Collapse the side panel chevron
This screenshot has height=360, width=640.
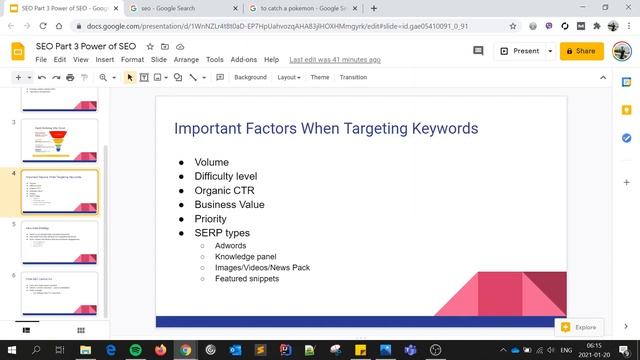point(626,327)
